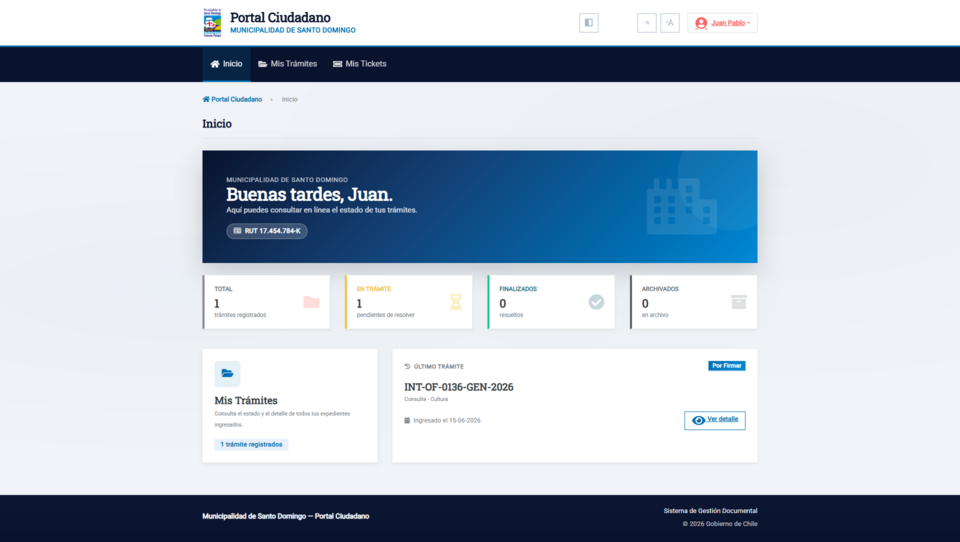The image size is (960, 542).
Task: Click the open folder icon above Mis Trámites
Action: tap(227, 374)
